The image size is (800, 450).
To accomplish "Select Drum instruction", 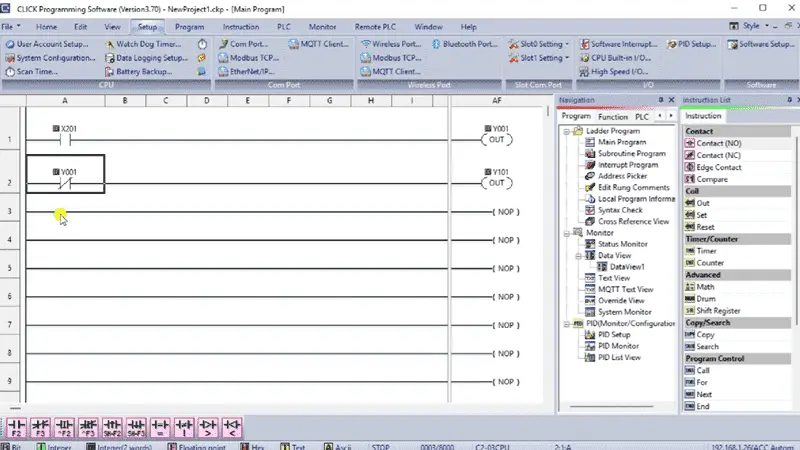I will [x=700, y=299].
